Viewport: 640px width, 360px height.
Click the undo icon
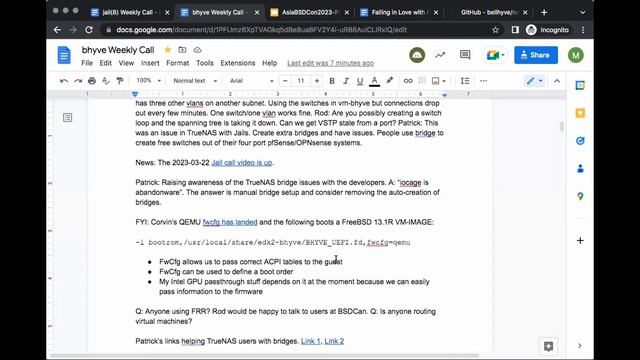click(64, 81)
